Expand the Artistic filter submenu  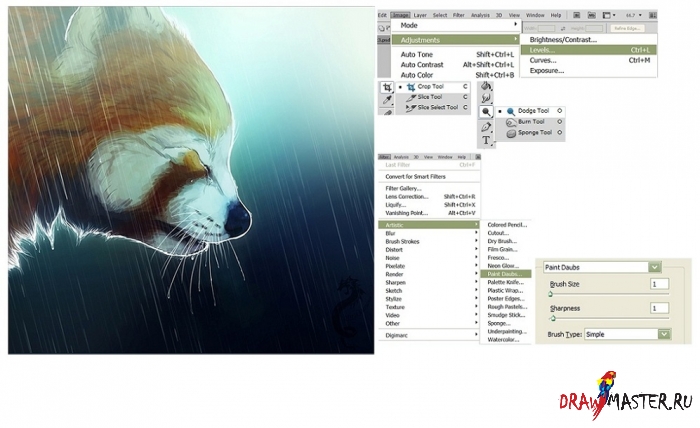tap(429, 225)
